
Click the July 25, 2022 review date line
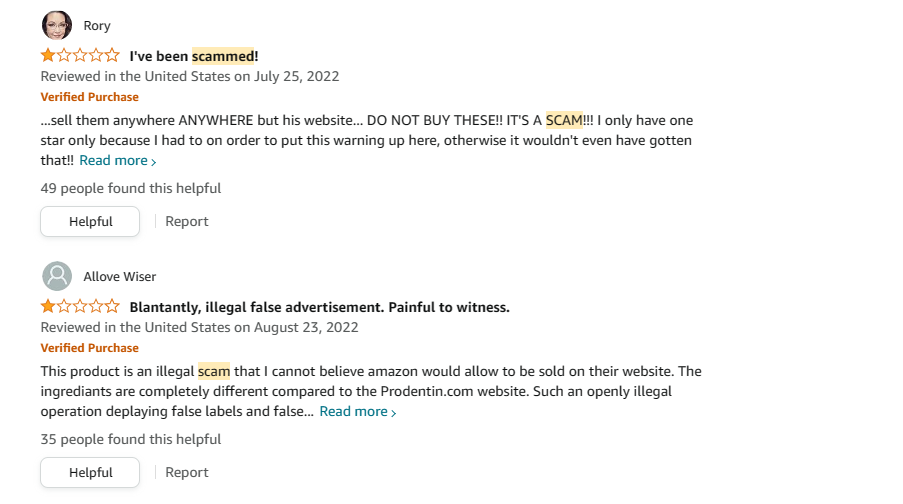click(190, 76)
